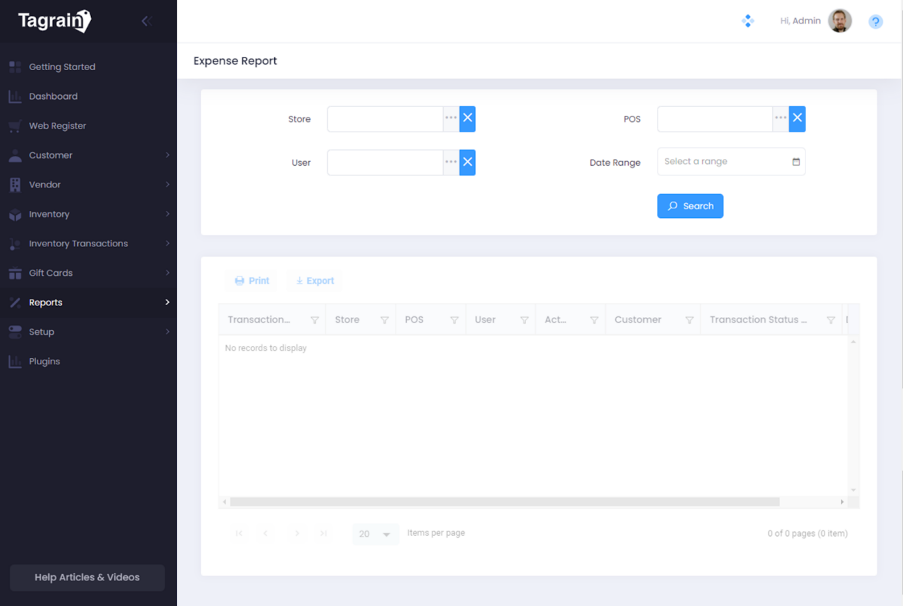Screen dimensions: 904x606
Task: Open the blue apps icon in header
Action: click(x=747, y=21)
